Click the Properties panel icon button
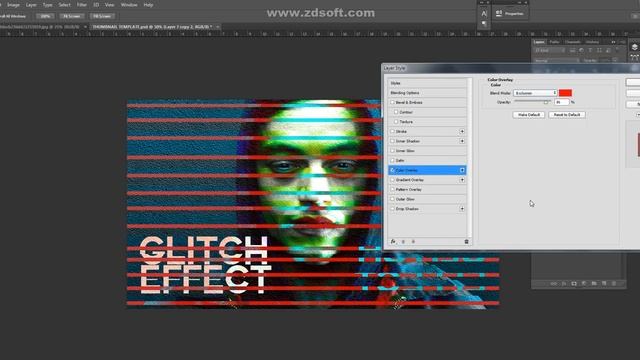The width and height of the screenshot is (640, 360). pyautogui.click(x=509, y=13)
